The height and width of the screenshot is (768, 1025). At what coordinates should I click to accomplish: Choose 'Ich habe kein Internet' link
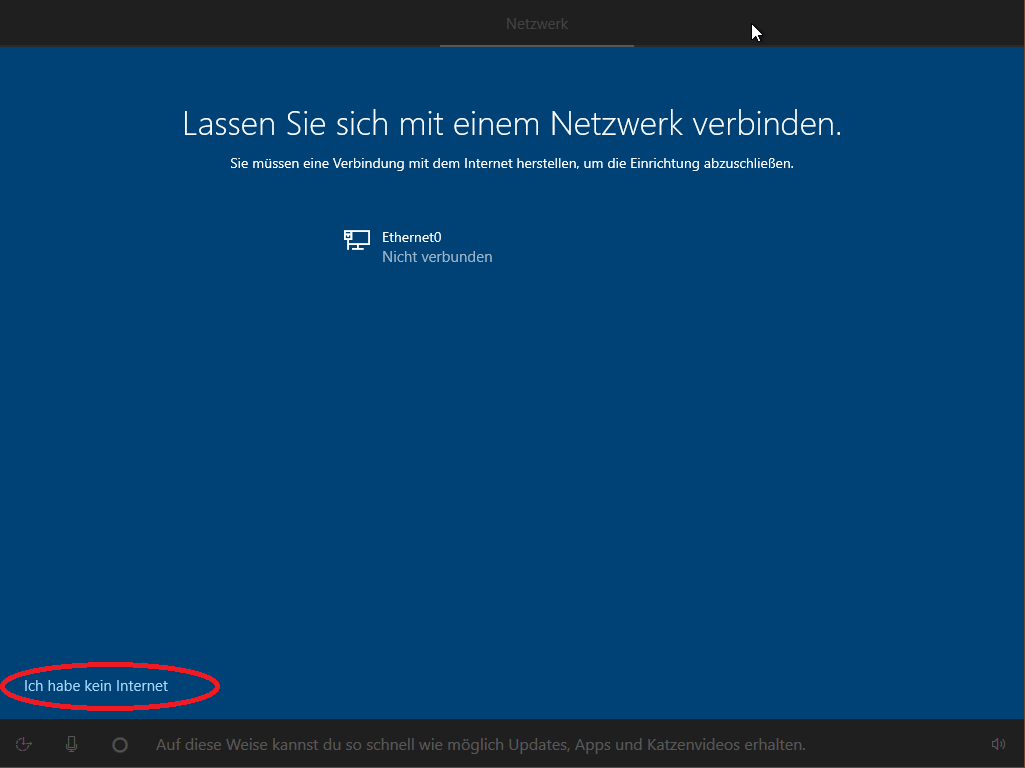(x=96, y=686)
